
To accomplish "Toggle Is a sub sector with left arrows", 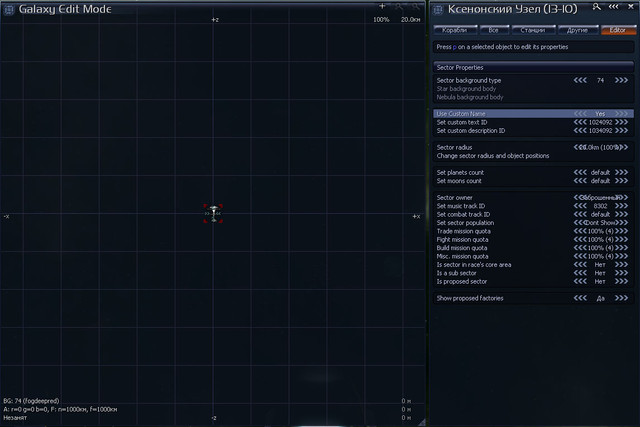I will (580, 273).
